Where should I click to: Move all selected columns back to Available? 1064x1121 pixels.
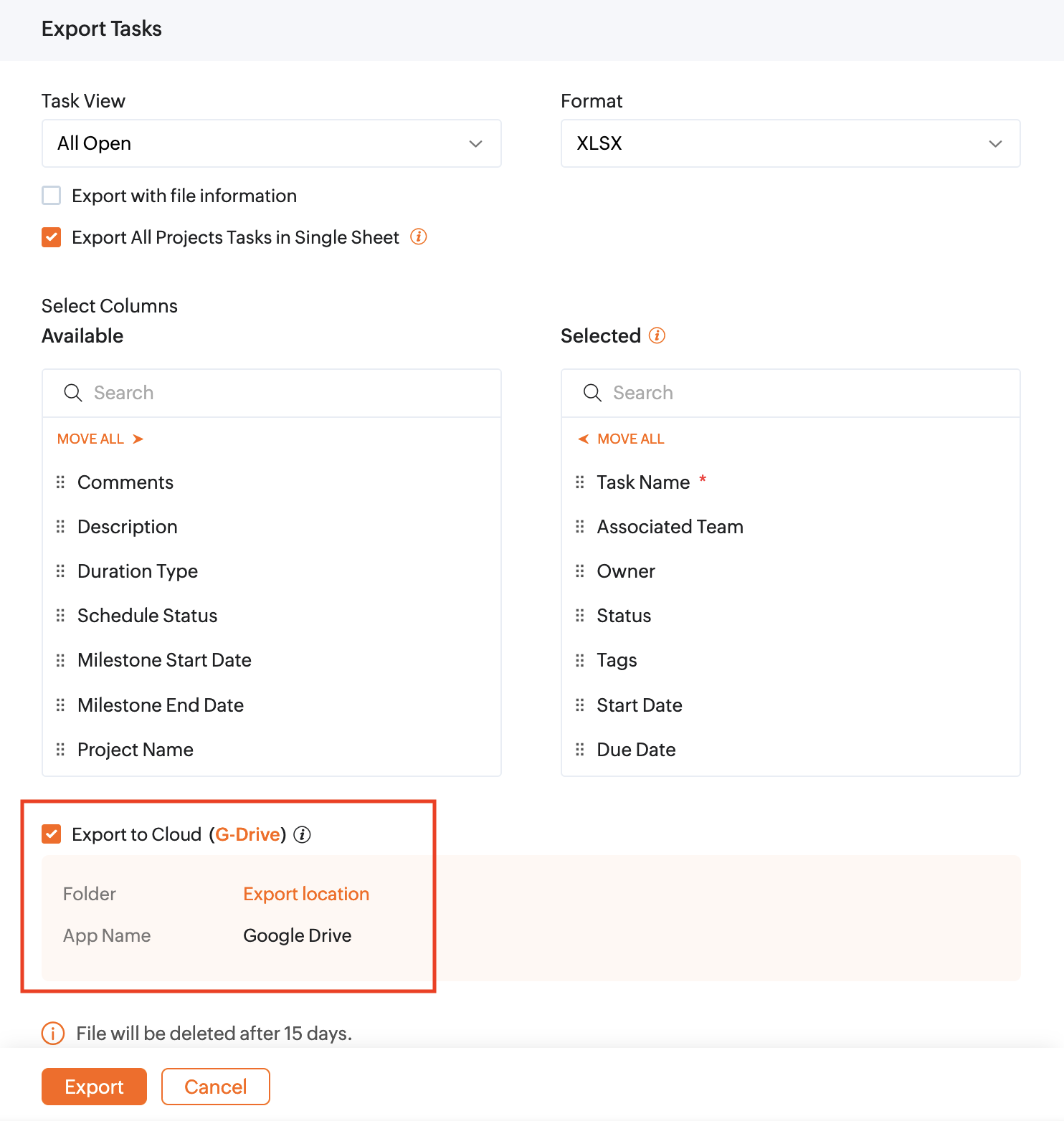pyautogui.click(x=622, y=439)
